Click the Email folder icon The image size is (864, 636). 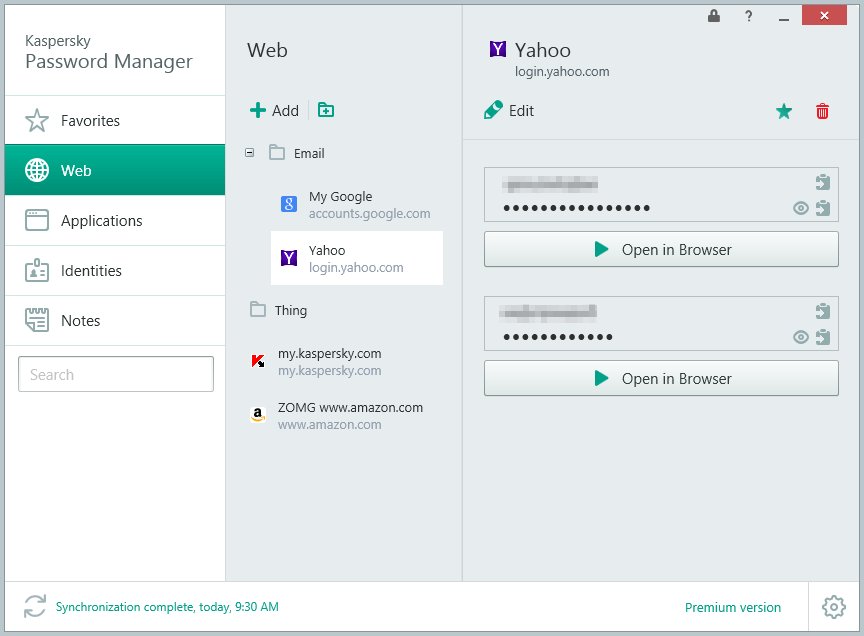(x=277, y=152)
